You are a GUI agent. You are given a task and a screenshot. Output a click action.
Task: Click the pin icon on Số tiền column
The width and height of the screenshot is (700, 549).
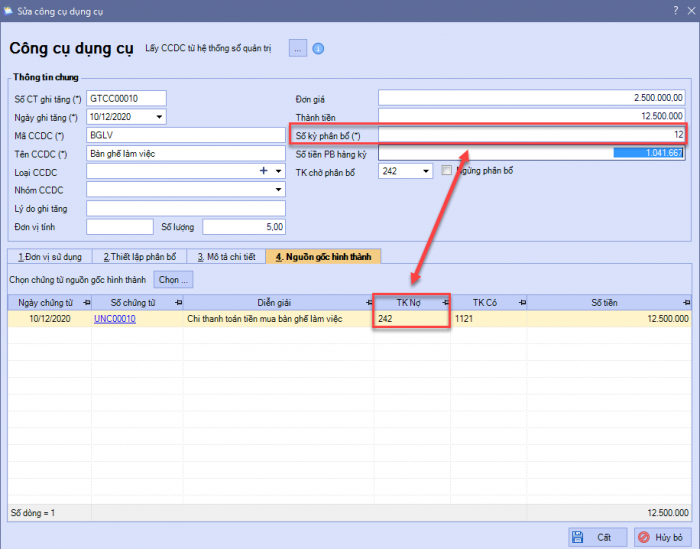tap(690, 302)
